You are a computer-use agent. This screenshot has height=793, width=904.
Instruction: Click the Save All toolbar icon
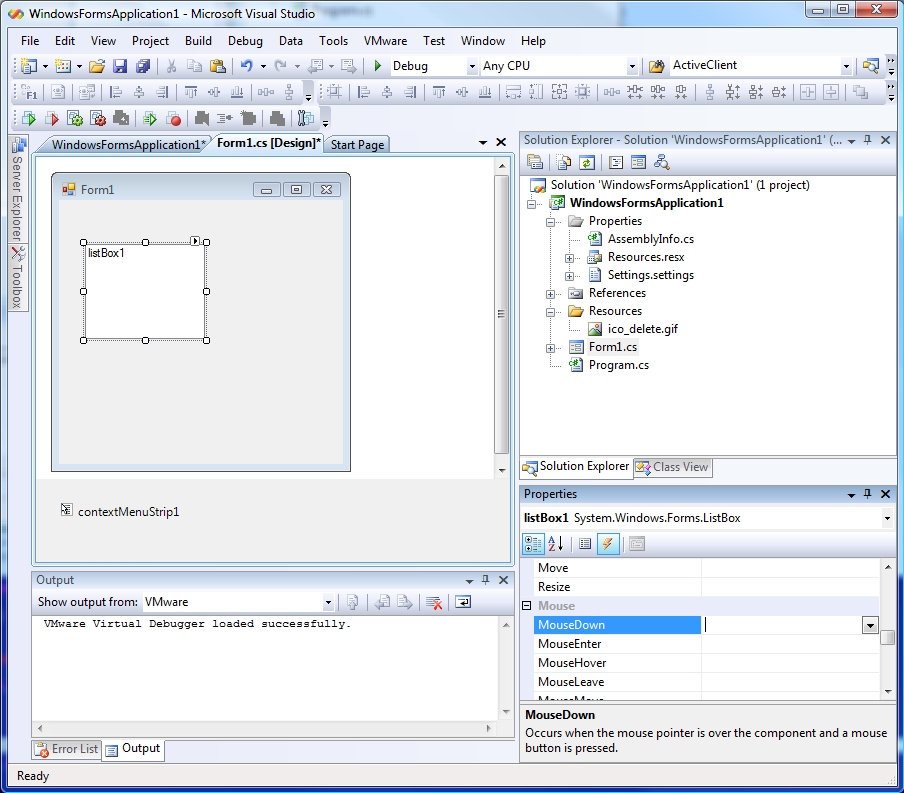tap(142, 66)
